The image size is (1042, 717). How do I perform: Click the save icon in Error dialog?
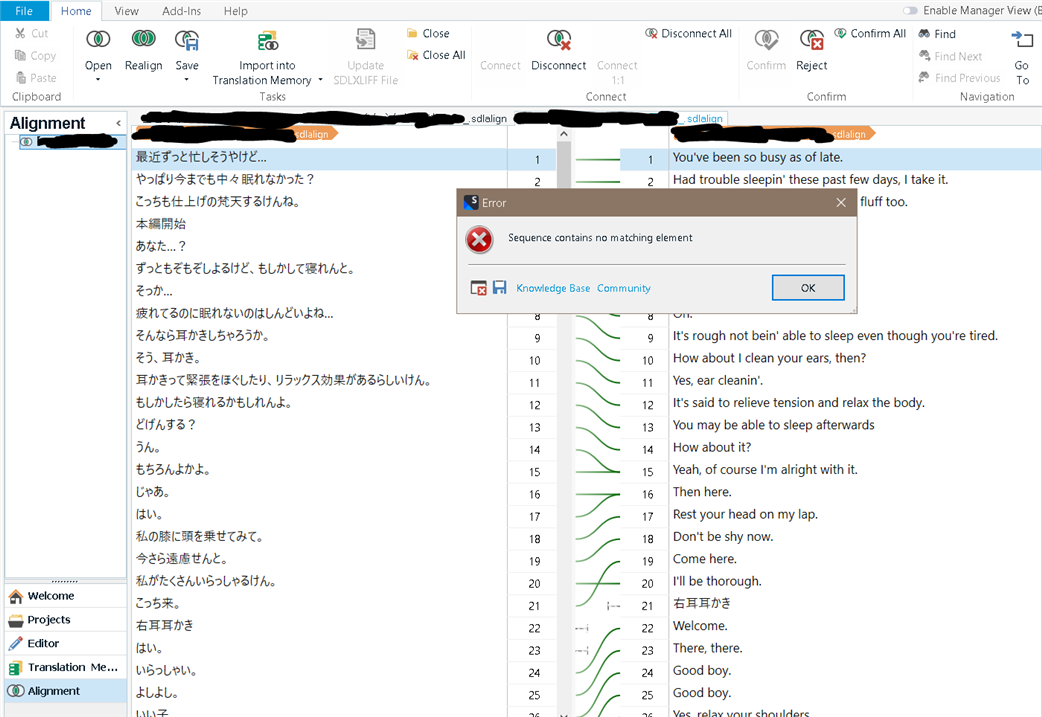point(499,288)
